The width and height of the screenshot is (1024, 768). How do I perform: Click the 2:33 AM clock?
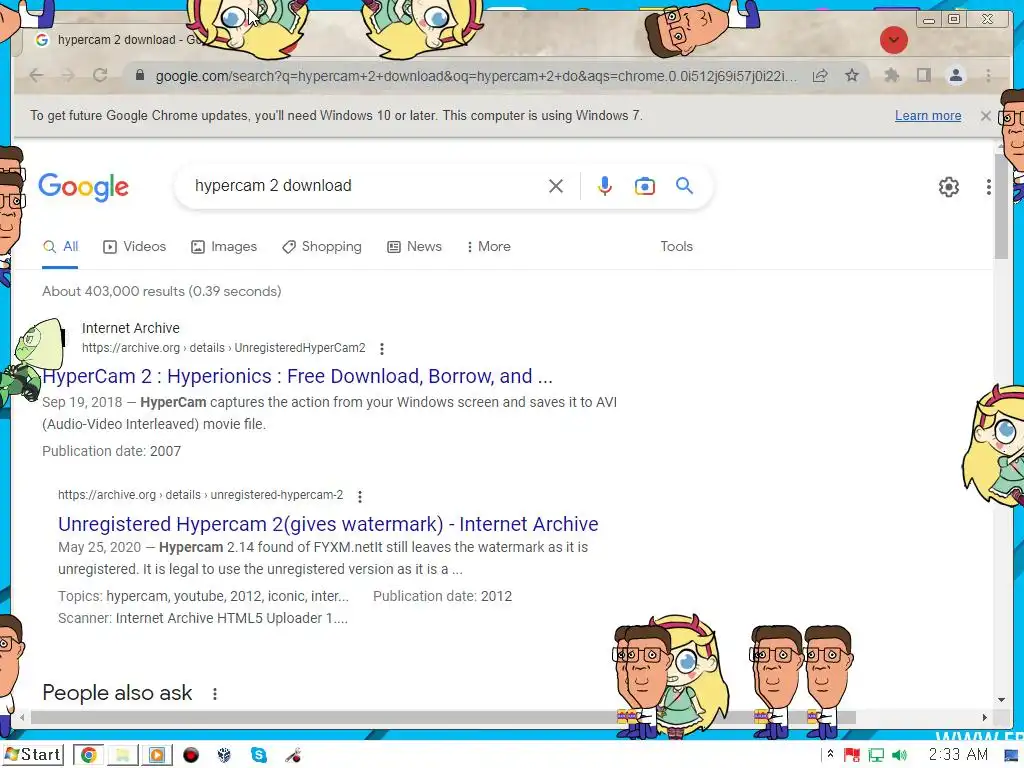pos(958,755)
